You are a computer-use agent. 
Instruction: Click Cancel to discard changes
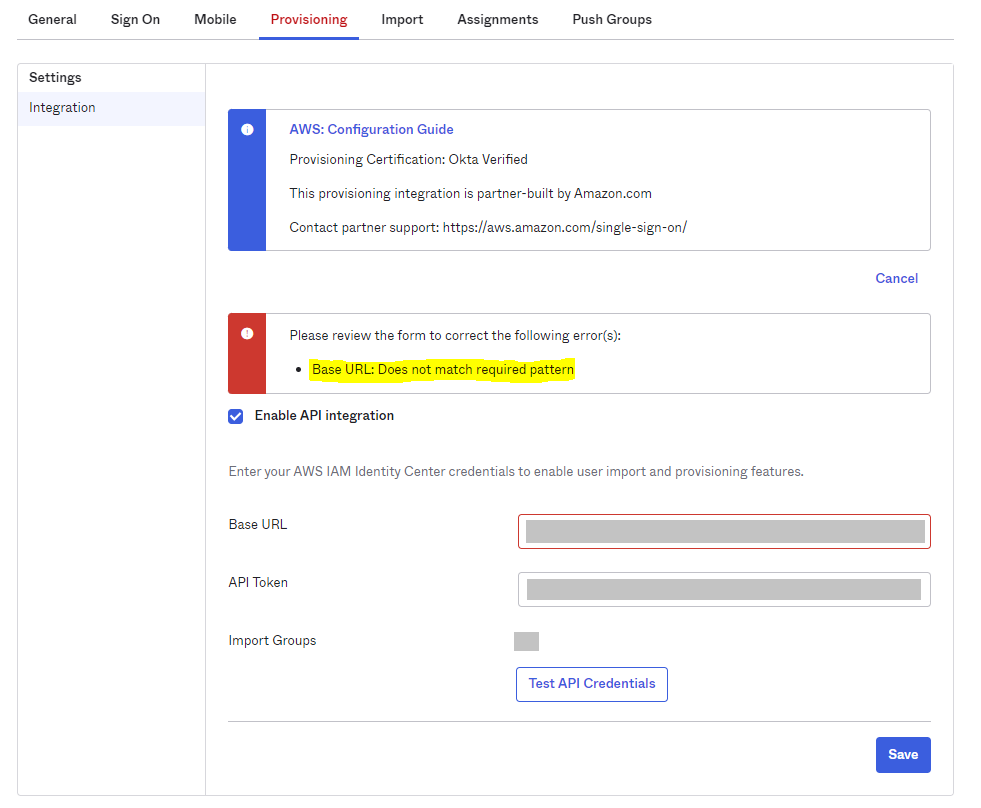pos(896,279)
